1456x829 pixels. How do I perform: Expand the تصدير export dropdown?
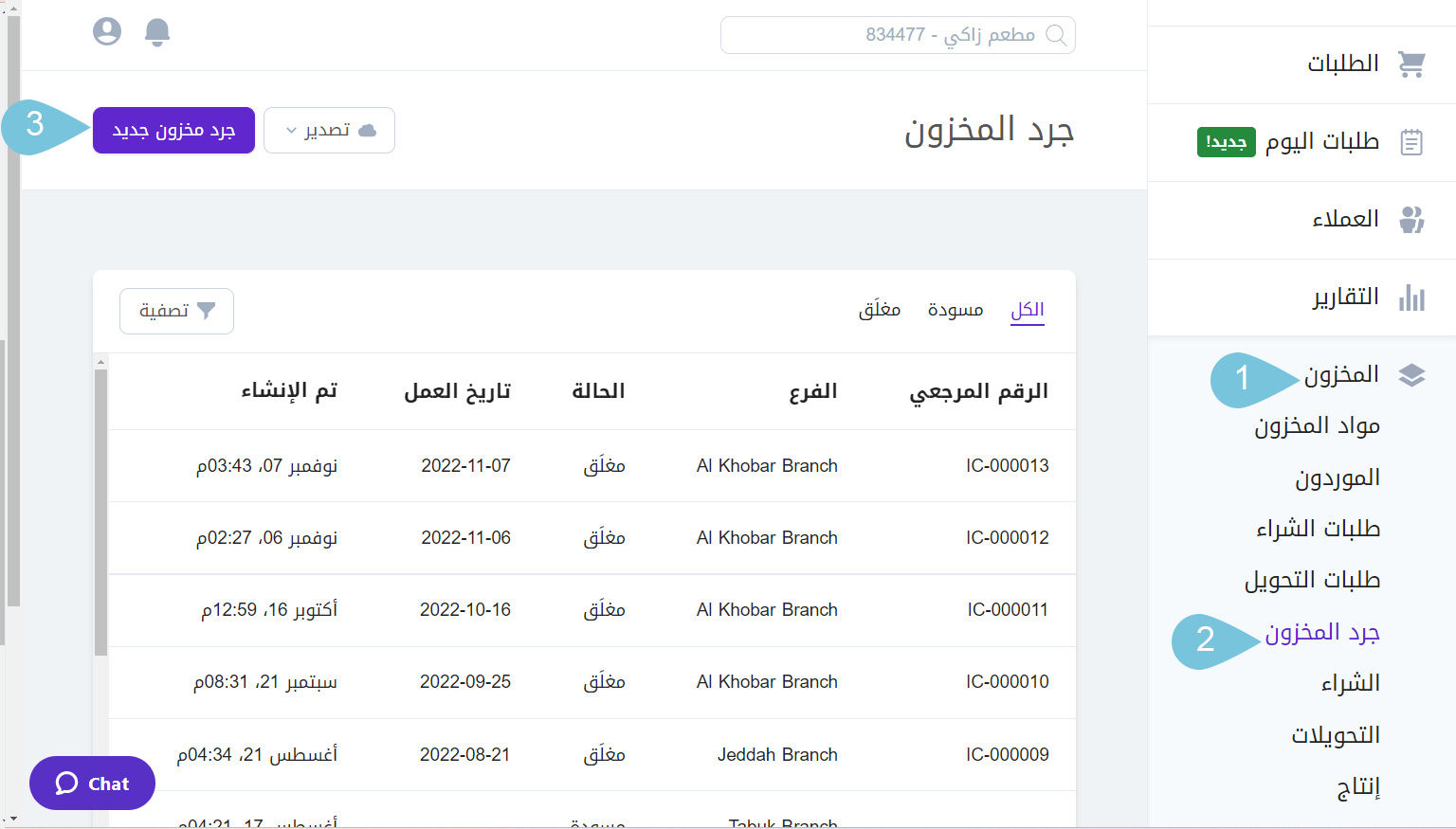[329, 130]
